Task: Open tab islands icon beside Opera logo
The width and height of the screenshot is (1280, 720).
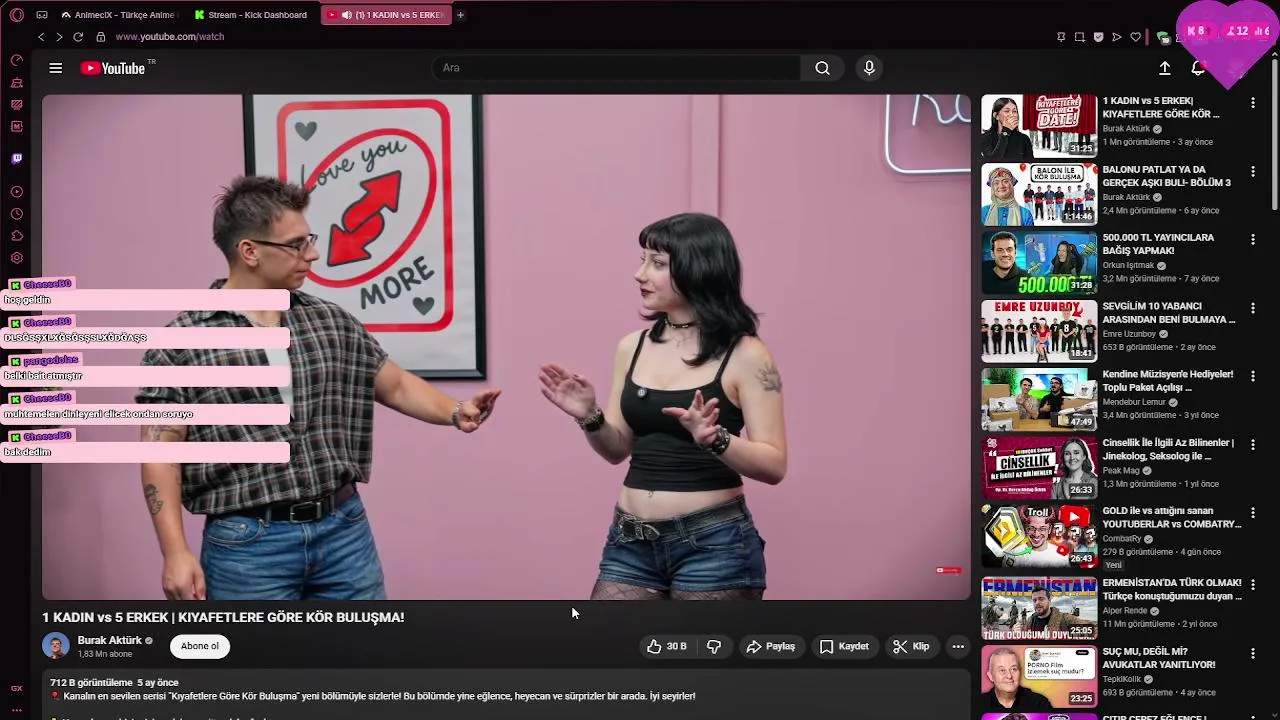Action: (42, 15)
